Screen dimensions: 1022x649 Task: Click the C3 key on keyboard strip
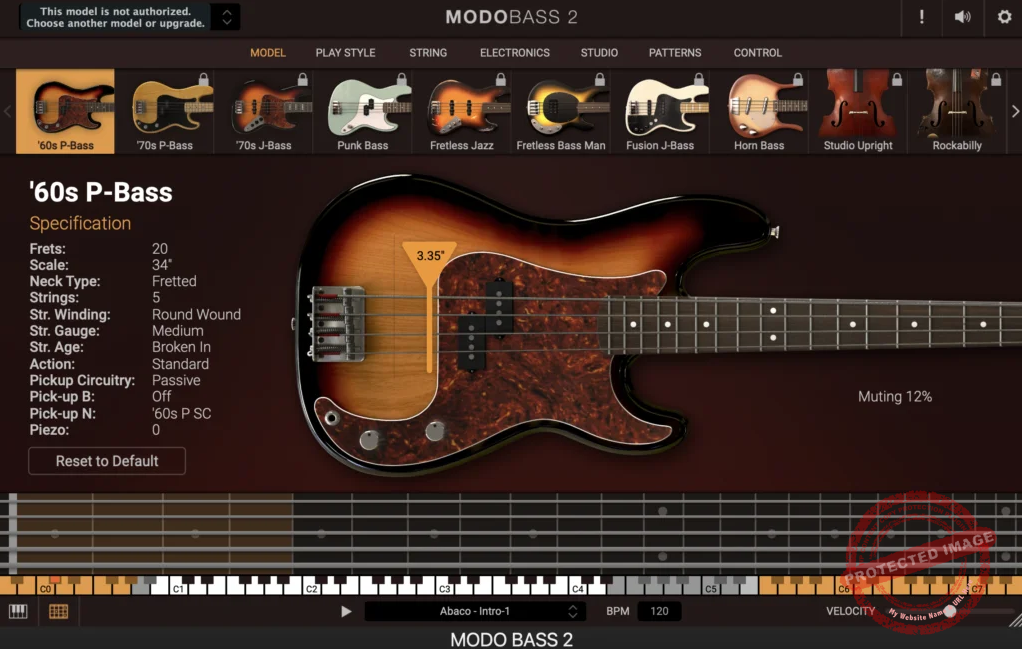click(x=445, y=588)
